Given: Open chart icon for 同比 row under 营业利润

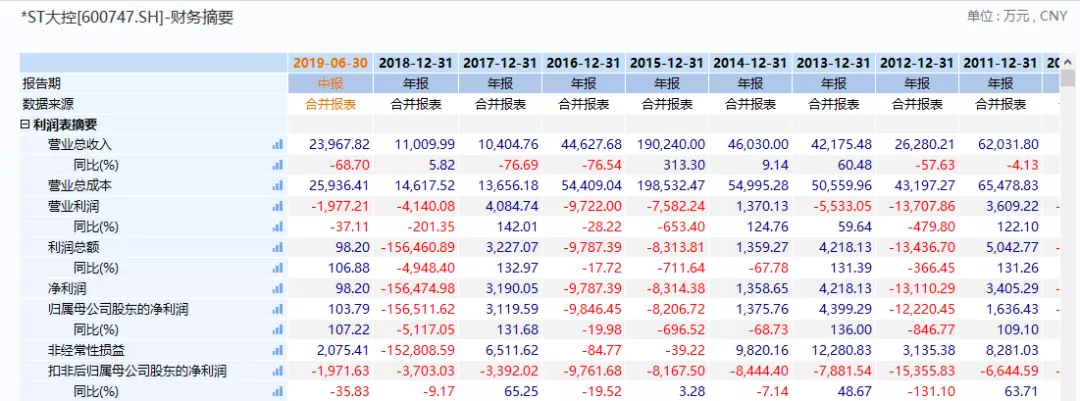Looking at the screenshot, I should click(278, 227).
